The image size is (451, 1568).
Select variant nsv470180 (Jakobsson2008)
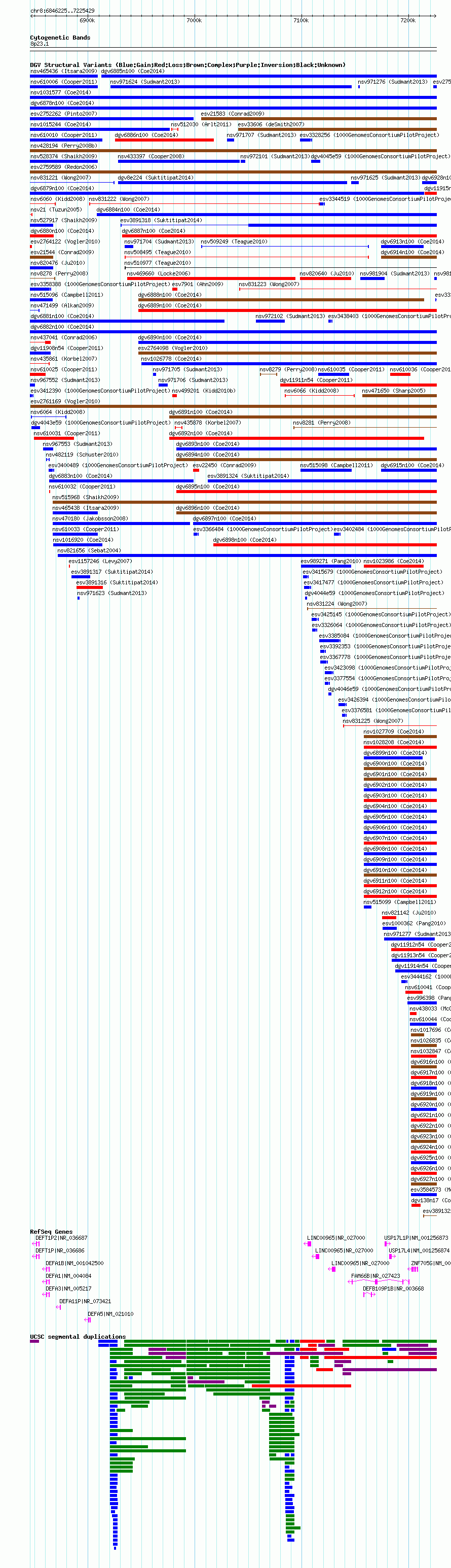coord(90,518)
